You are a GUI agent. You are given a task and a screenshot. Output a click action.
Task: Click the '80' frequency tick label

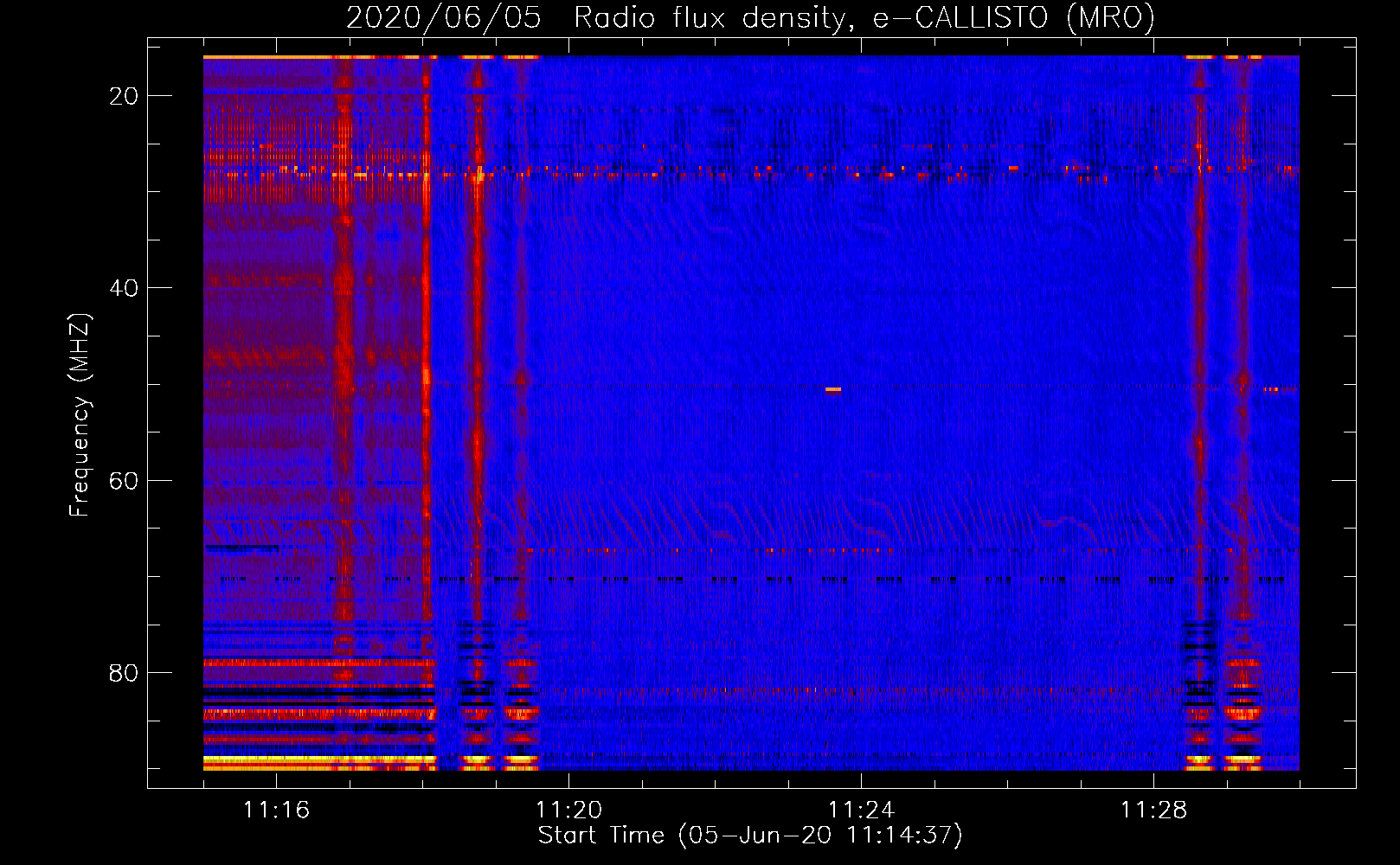(124, 673)
